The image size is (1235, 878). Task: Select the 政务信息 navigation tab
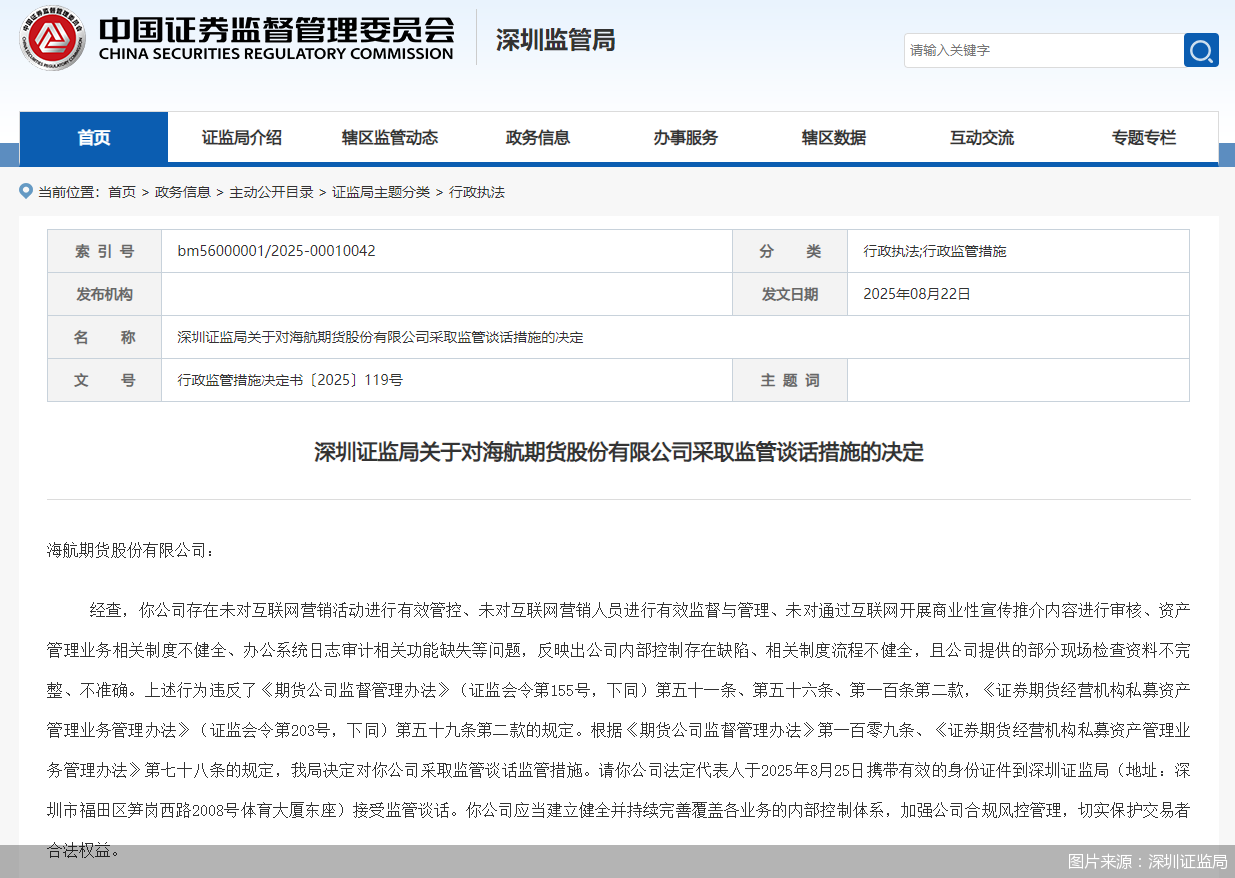(x=538, y=137)
